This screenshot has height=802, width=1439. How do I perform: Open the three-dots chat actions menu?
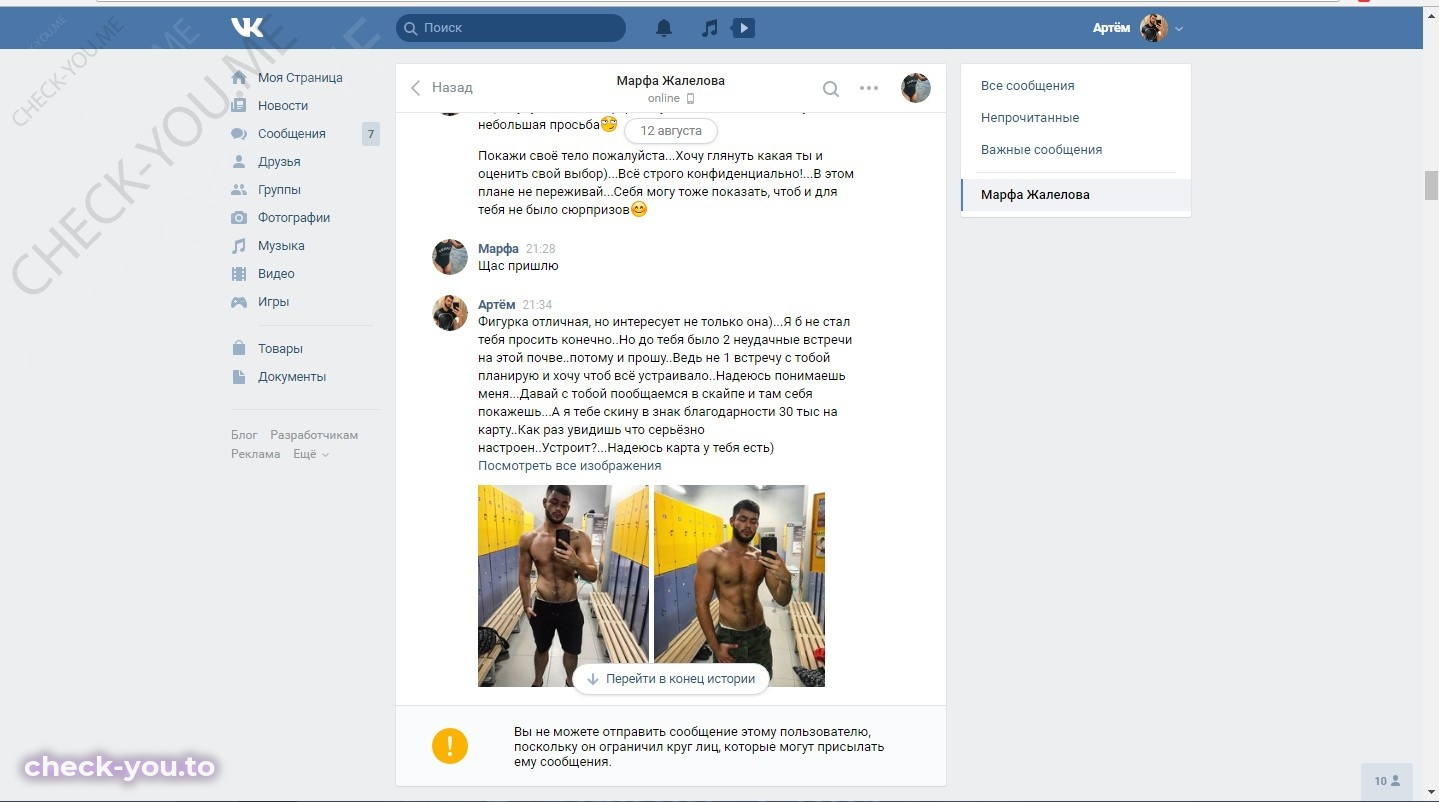tap(869, 88)
